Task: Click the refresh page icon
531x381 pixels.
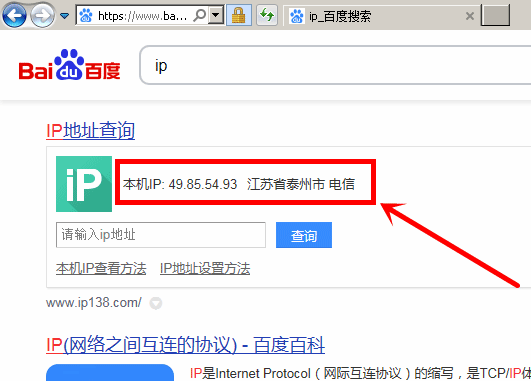Action: click(x=267, y=15)
